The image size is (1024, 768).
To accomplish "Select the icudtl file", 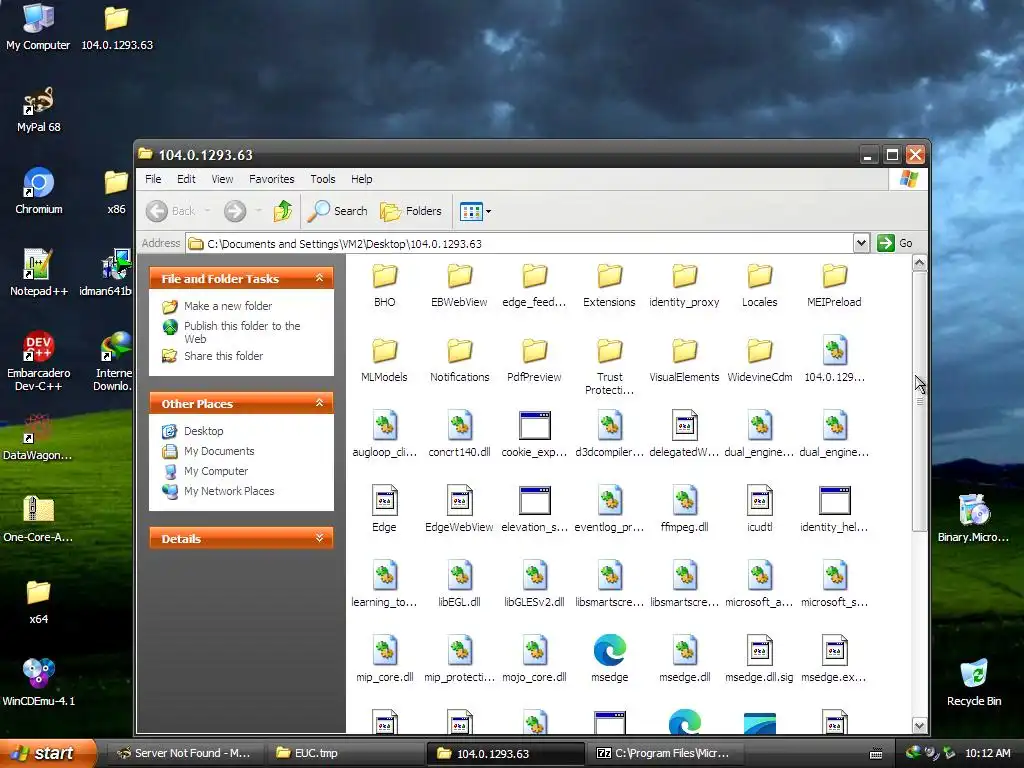I will pyautogui.click(x=760, y=509).
